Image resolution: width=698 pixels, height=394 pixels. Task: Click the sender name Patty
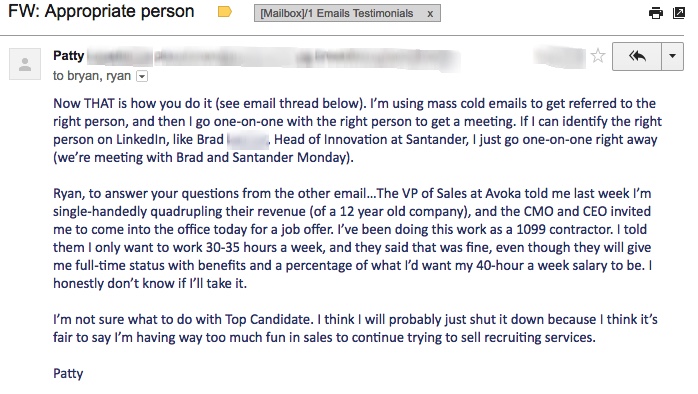69,56
